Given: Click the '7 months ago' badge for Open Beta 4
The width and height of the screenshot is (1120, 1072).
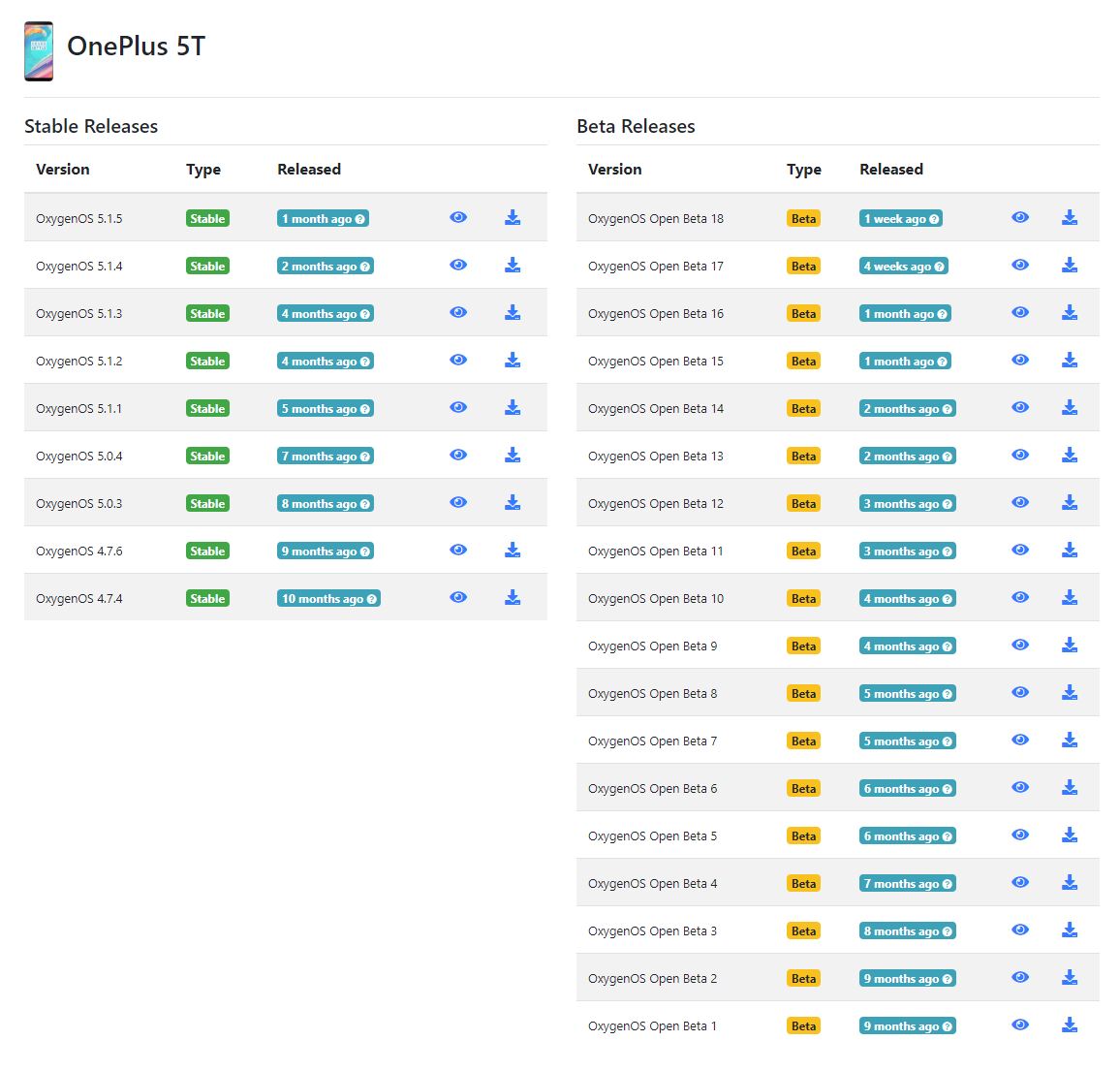Looking at the screenshot, I should tap(907, 884).
